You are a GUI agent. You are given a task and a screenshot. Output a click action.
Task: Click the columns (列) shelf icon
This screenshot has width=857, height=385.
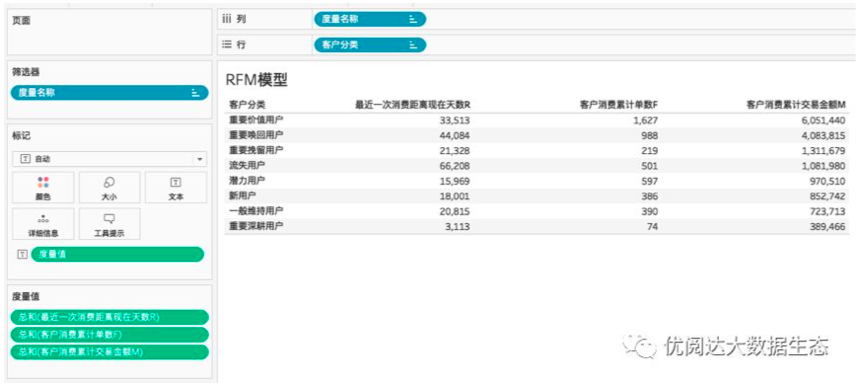[x=227, y=19]
